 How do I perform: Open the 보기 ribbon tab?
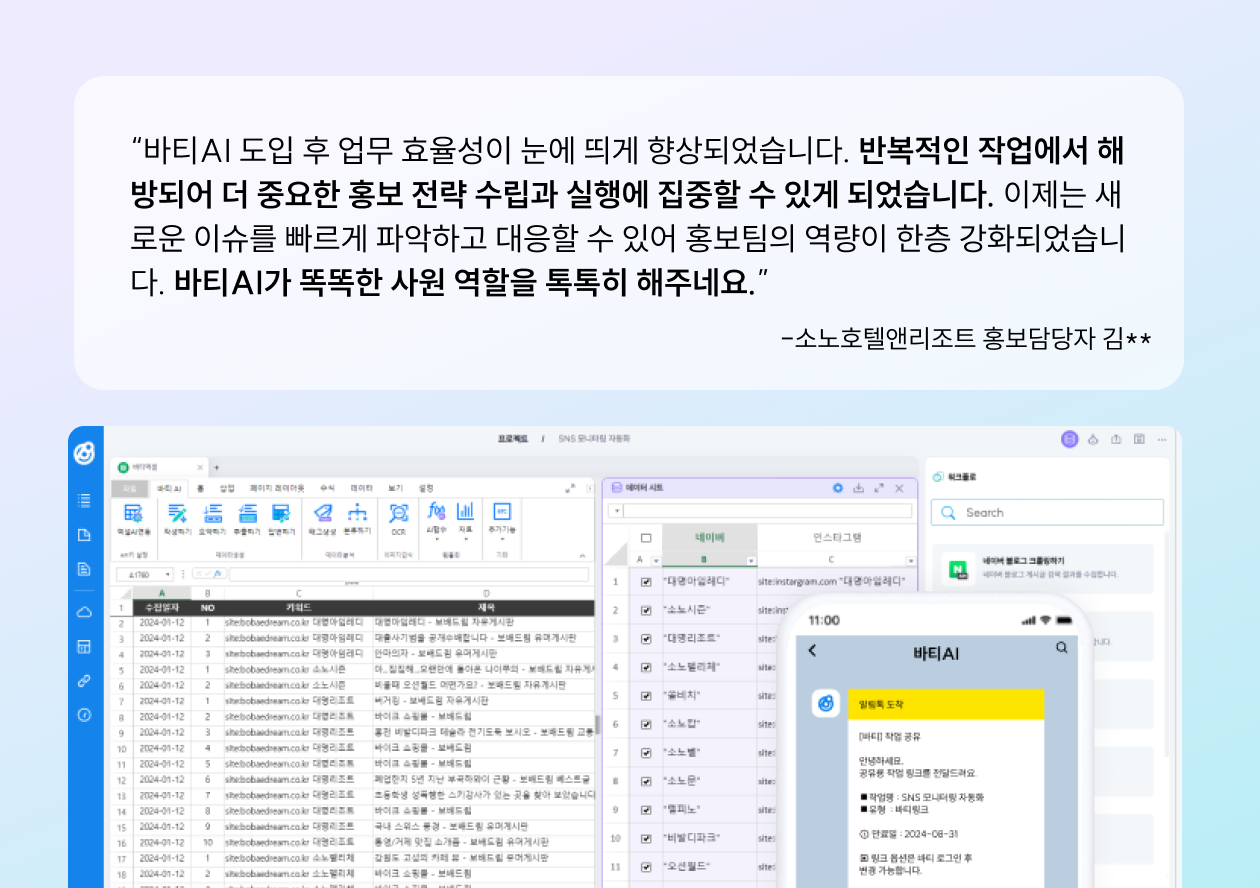click(396, 488)
